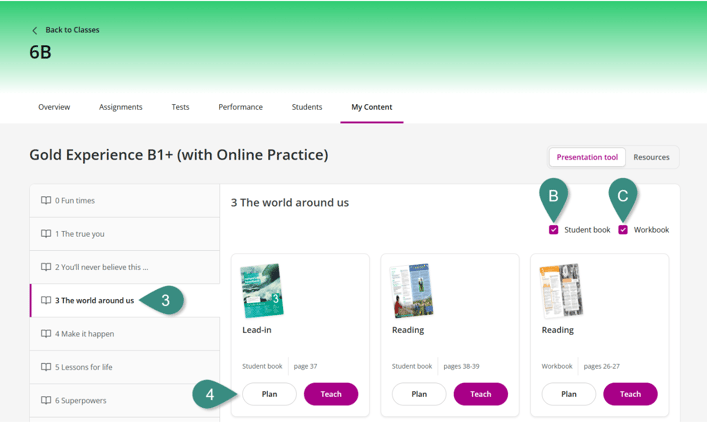Click book icon beside 2 You'll never believe
Screen dimensions: 707x432
(x=46, y=267)
